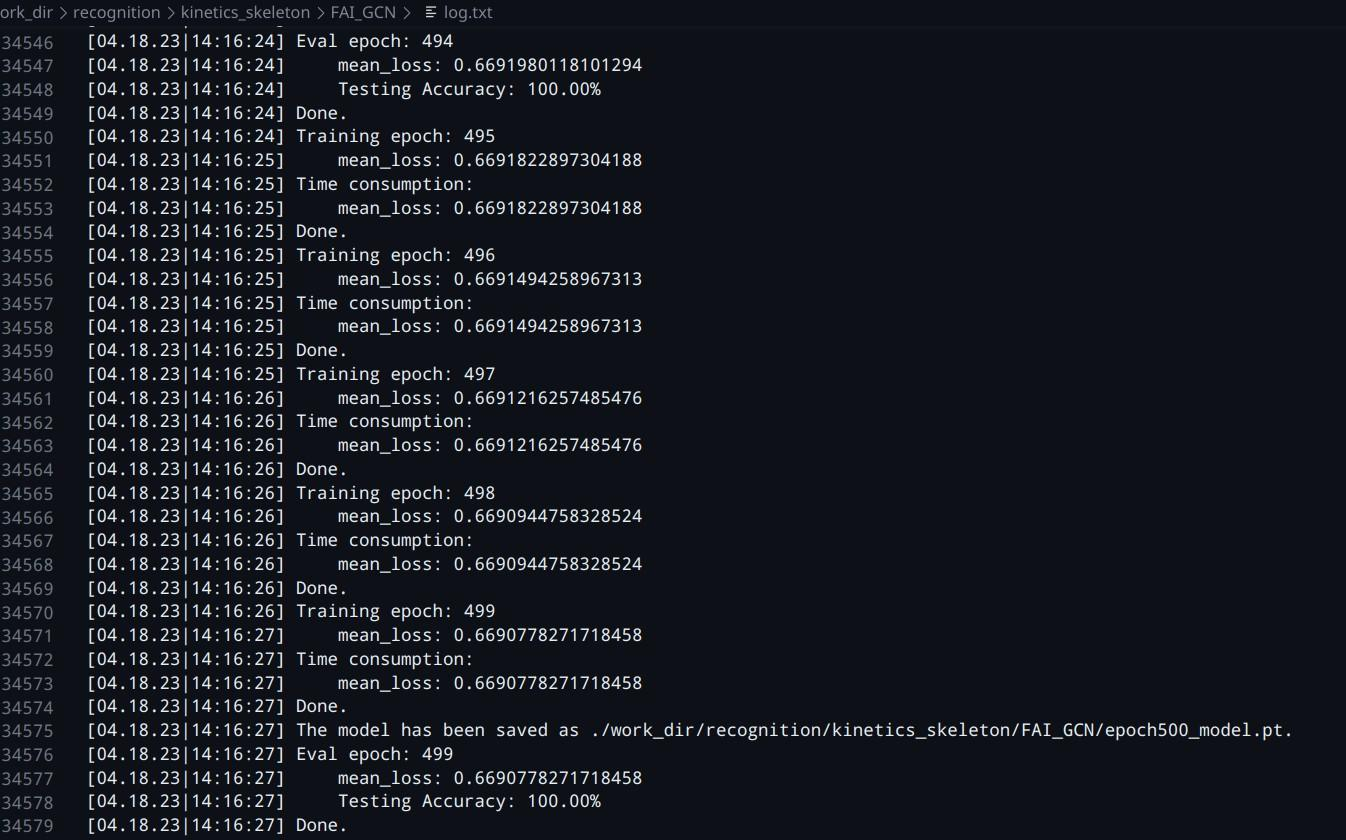Screen dimensions: 1346x840
Task: Place cursor on 'Eval epoch: 494' text
Action: pos(374,42)
